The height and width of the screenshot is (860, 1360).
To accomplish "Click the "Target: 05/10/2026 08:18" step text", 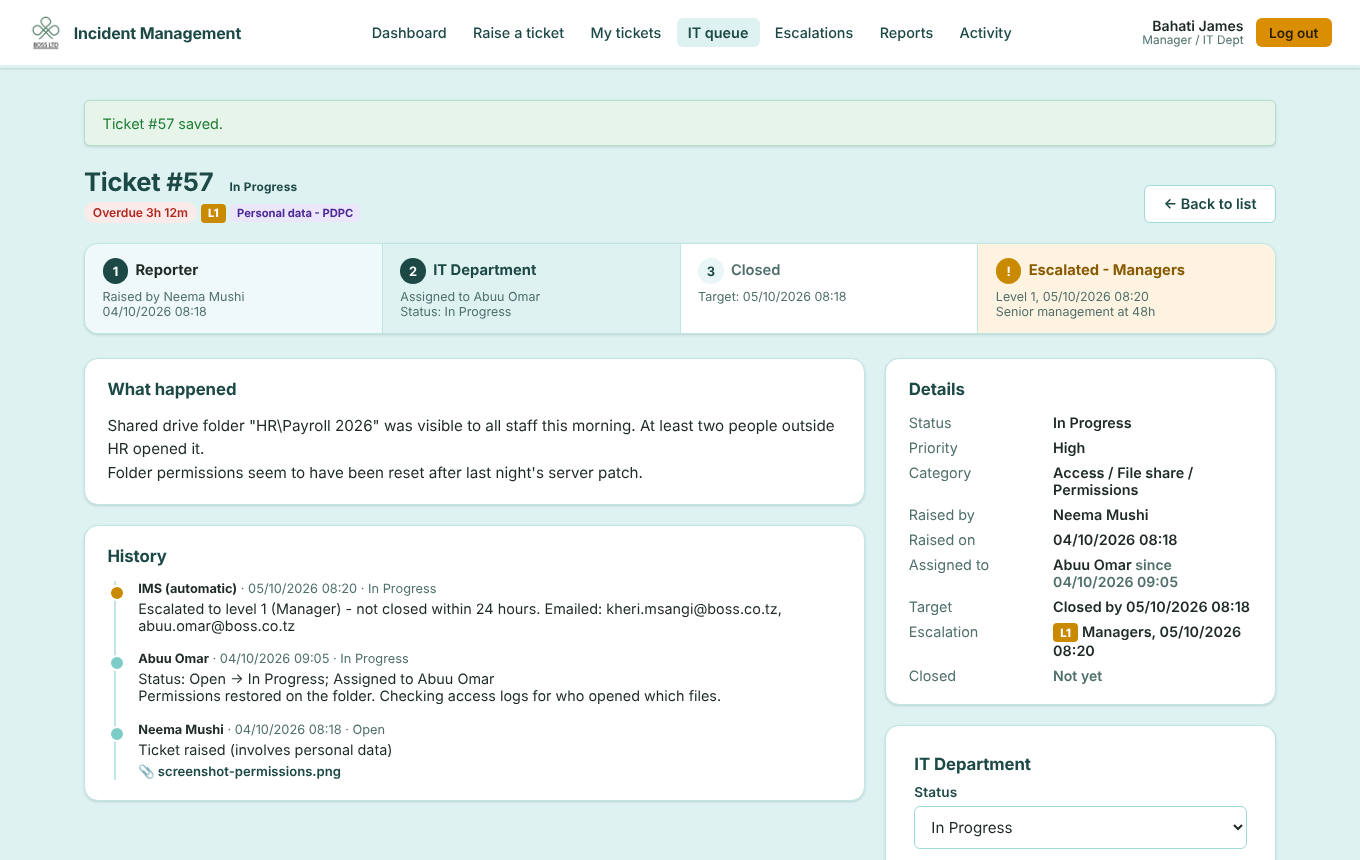I will click(772, 297).
